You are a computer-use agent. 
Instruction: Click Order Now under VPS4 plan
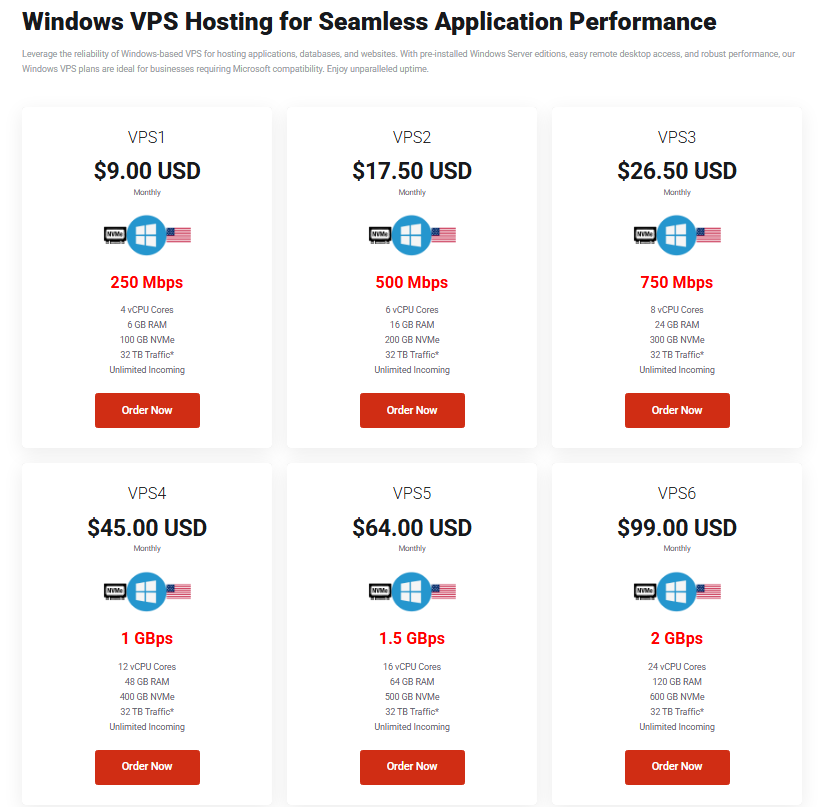click(147, 767)
